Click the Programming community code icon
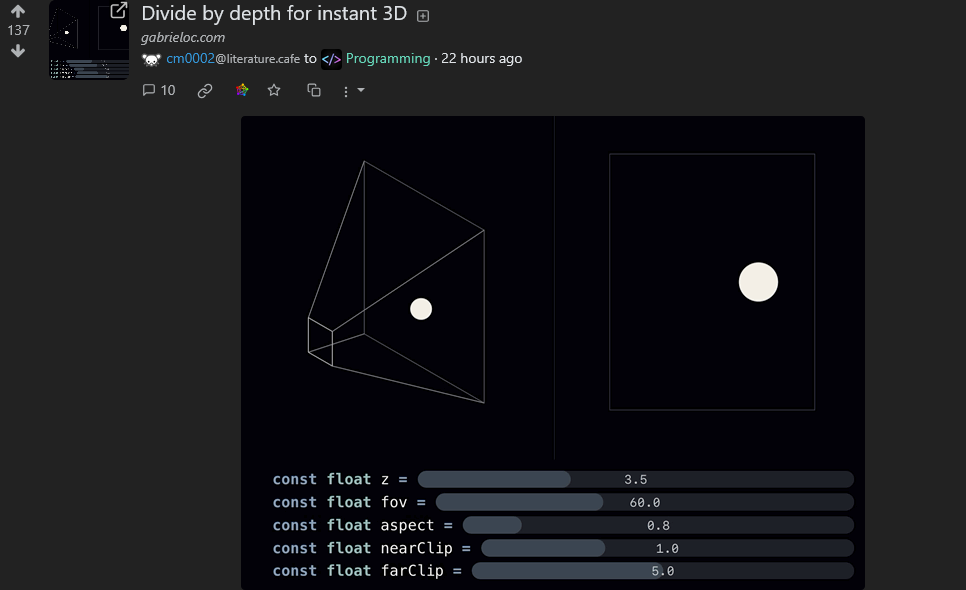The width and height of the screenshot is (966, 590). click(x=331, y=59)
